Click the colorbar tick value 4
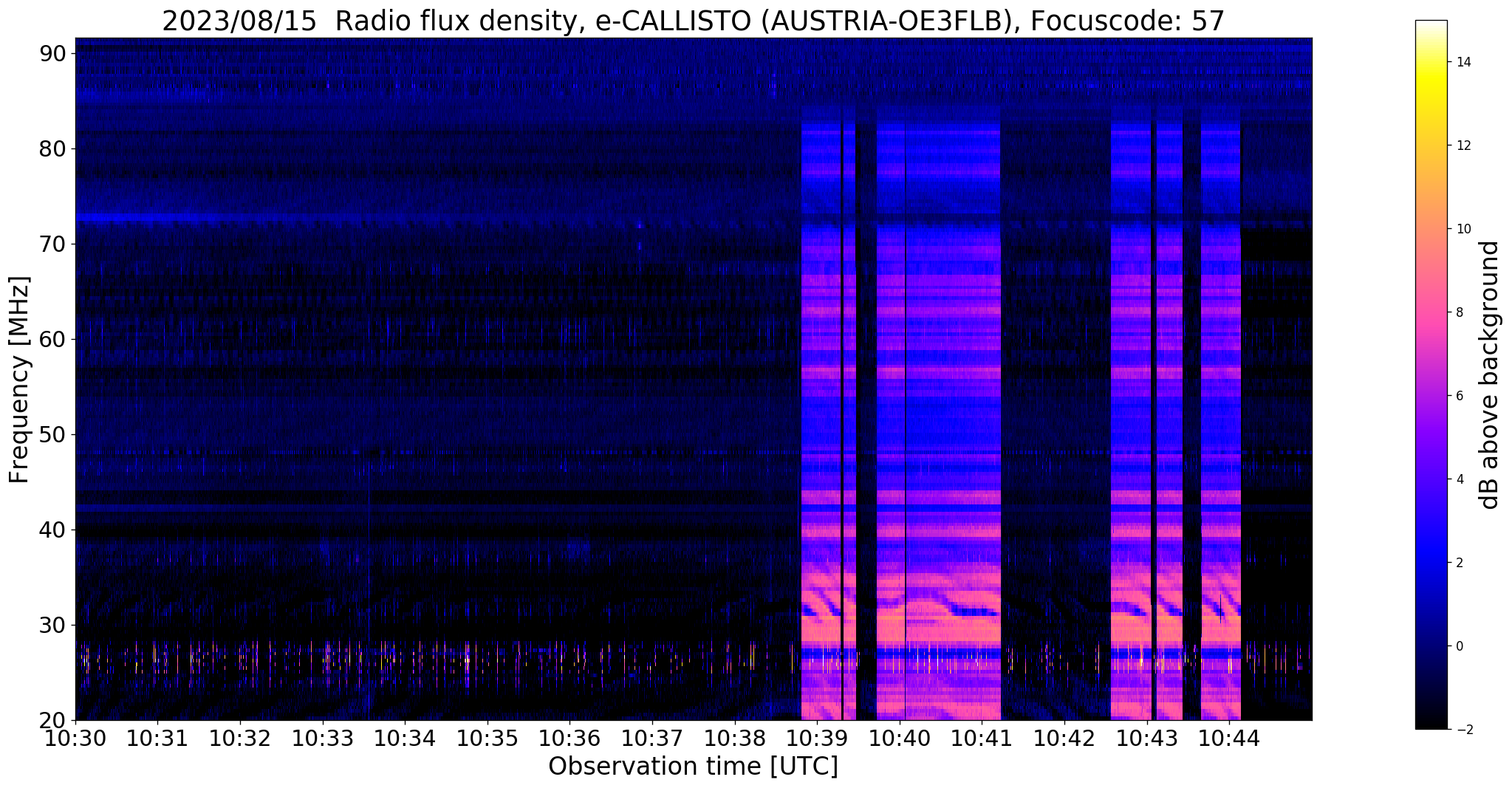Image resolution: width=1512 pixels, height=788 pixels. 1459,479
